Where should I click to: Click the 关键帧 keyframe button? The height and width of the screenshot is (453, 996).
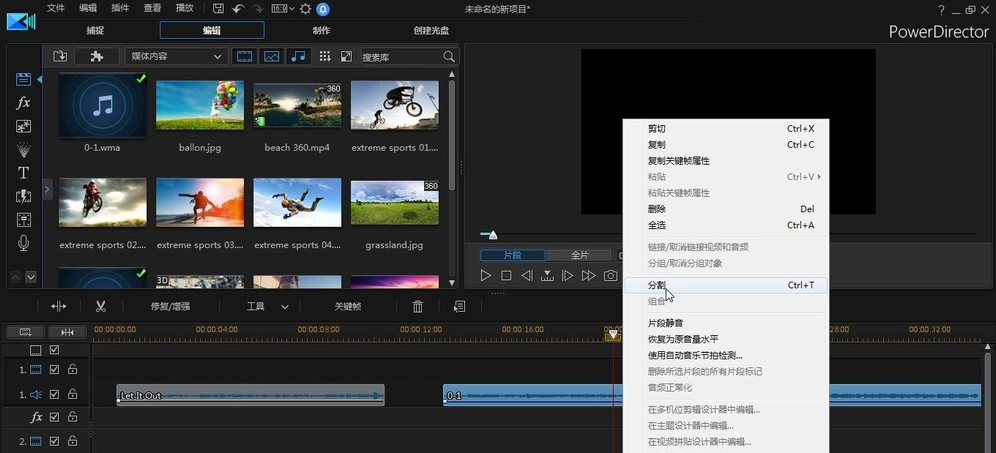(x=348, y=306)
